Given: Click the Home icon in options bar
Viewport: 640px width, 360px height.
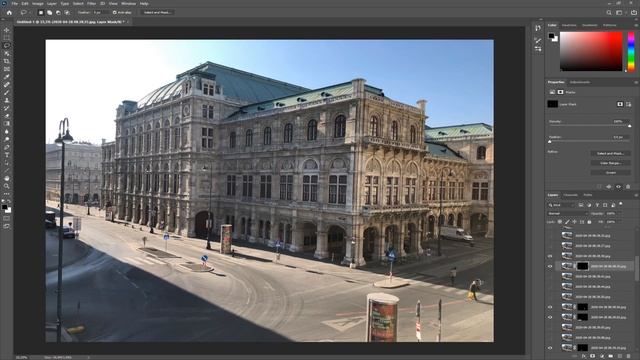Looking at the screenshot, I should (9, 13).
